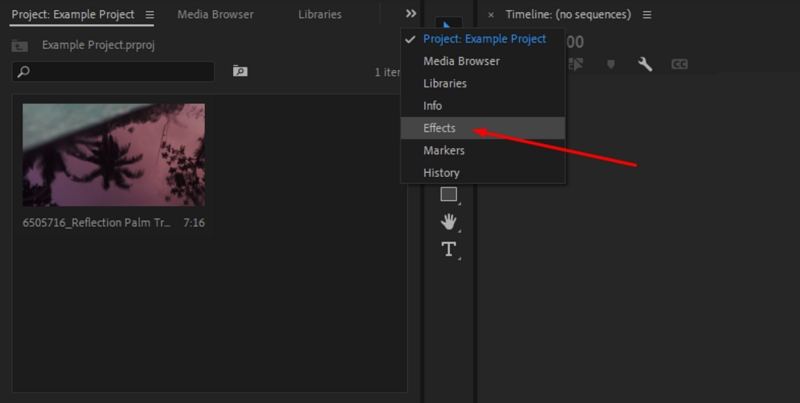Click the project search field
This screenshot has width=800, height=403.
113,71
